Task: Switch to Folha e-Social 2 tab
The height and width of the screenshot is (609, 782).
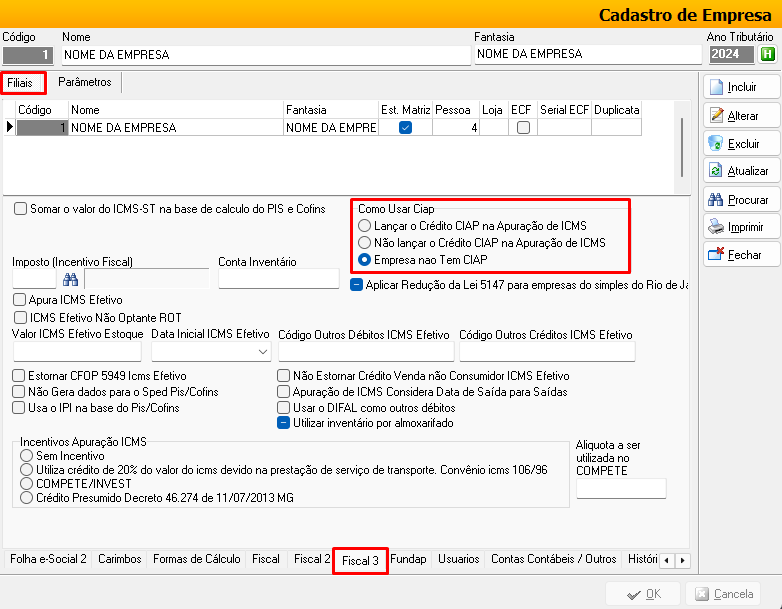Action: click(x=48, y=559)
